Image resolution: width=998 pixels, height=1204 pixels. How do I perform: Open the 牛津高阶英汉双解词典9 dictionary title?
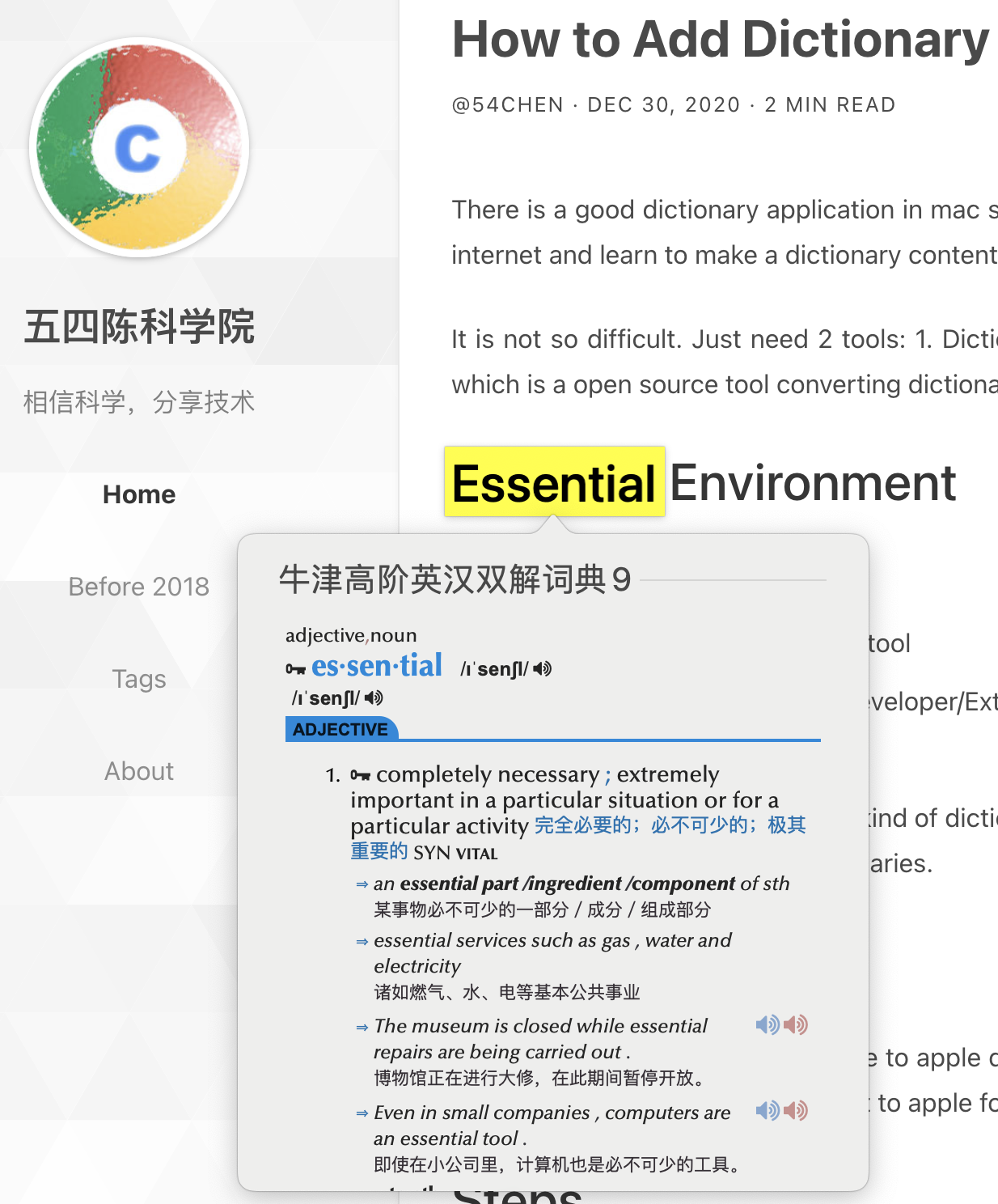pyautogui.click(x=455, y=579)
